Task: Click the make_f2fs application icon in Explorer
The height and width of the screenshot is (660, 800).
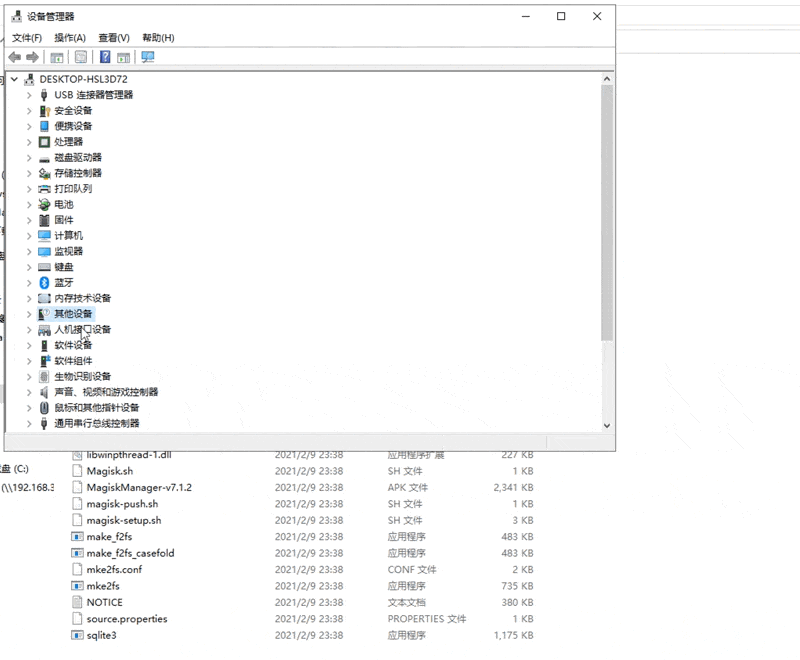Action: 77,537
